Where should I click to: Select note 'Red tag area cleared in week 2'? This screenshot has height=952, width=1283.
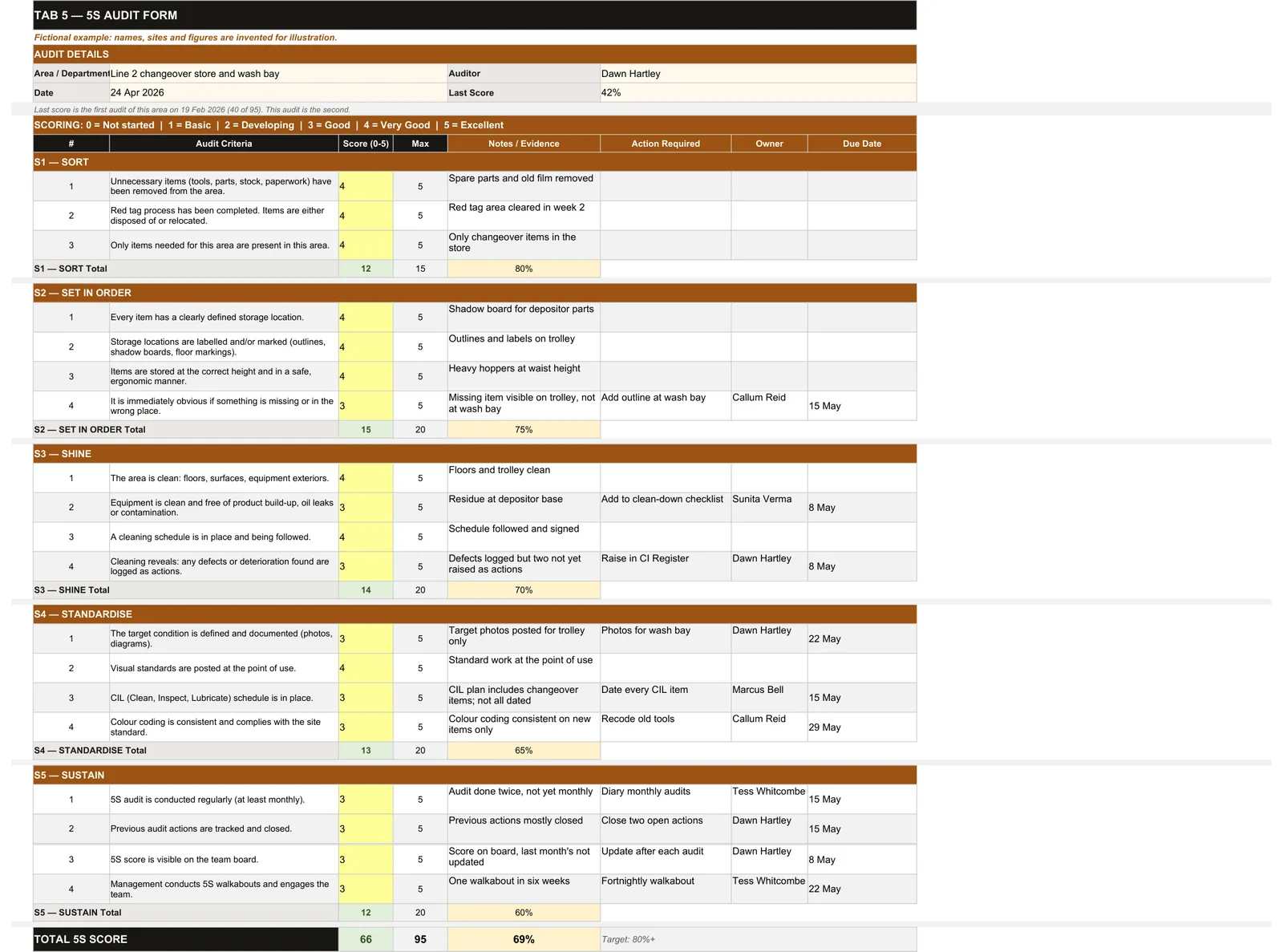click(x=524, y=216)
